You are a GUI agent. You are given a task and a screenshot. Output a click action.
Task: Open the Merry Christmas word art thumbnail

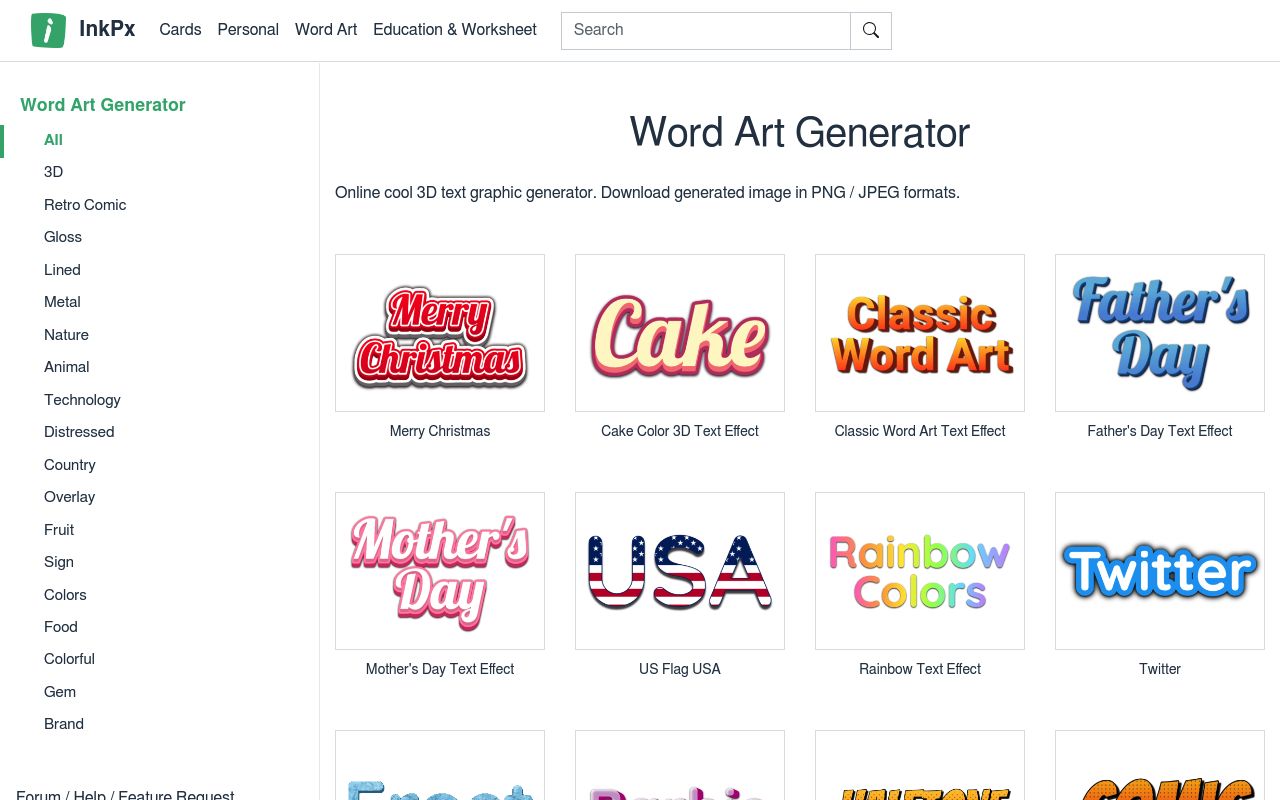(440, 333)
